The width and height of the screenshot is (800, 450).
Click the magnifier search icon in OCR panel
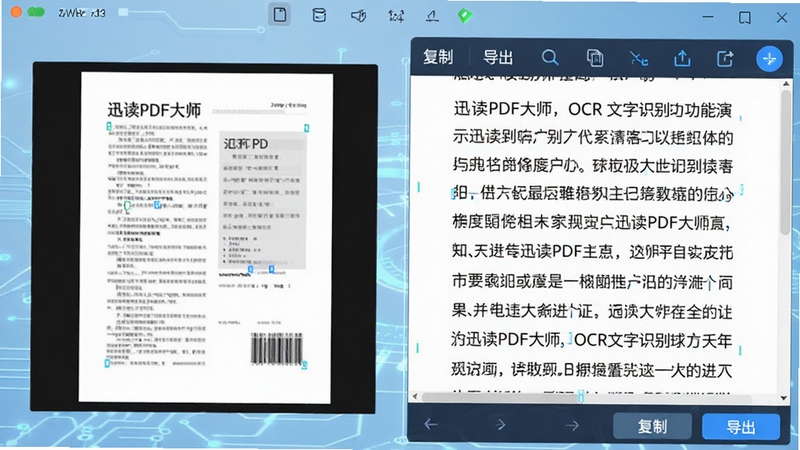tap(550, 58)
